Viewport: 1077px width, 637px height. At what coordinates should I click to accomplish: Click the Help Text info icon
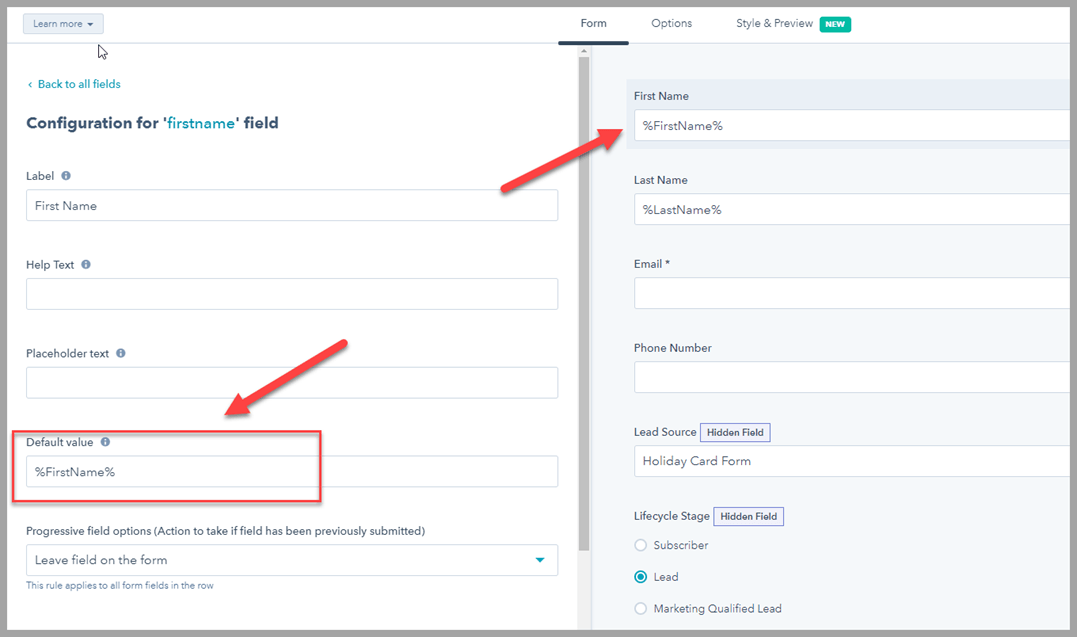(86, 265)
